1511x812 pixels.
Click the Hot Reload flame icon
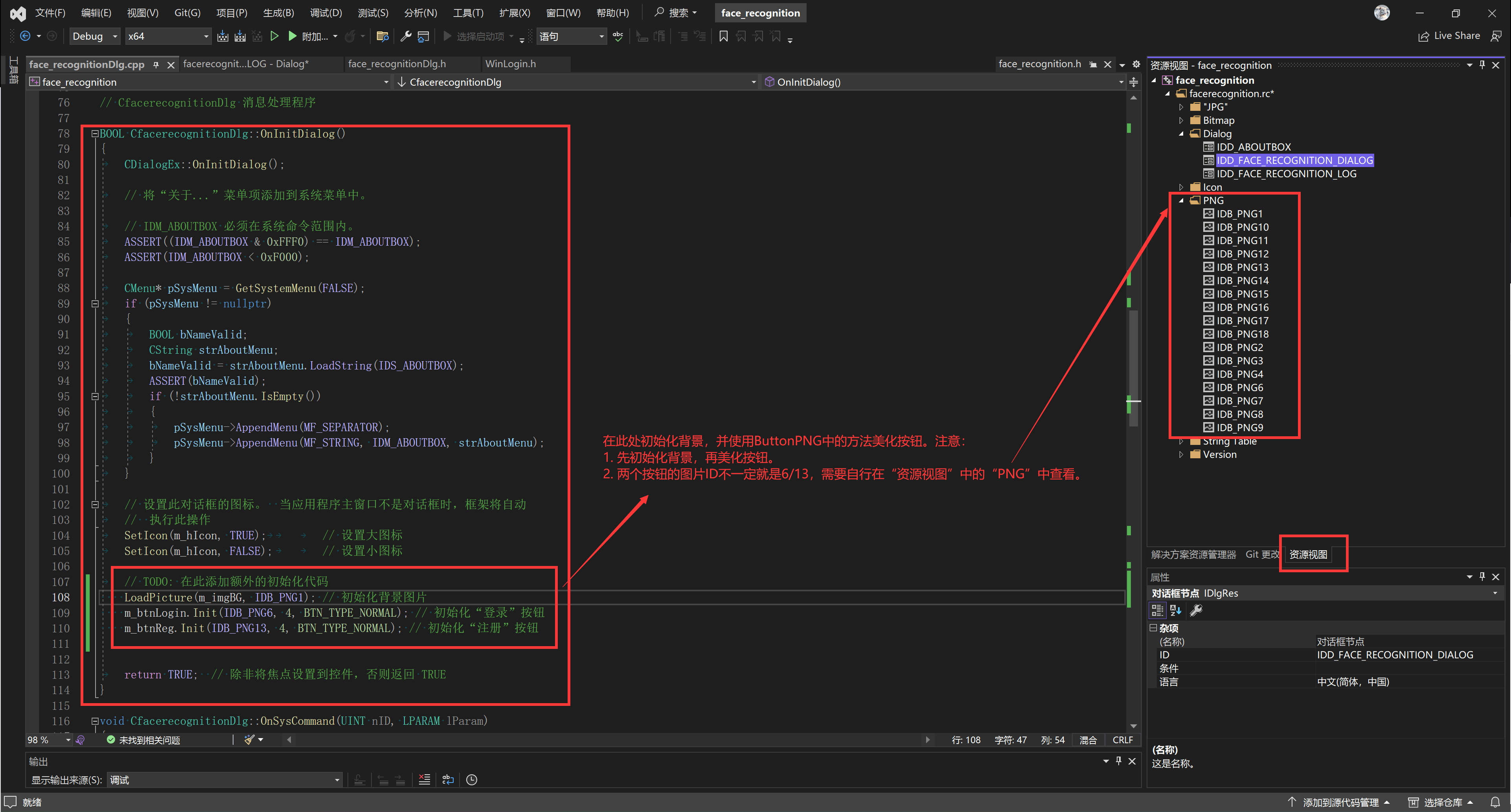click(x=351, y=36)
